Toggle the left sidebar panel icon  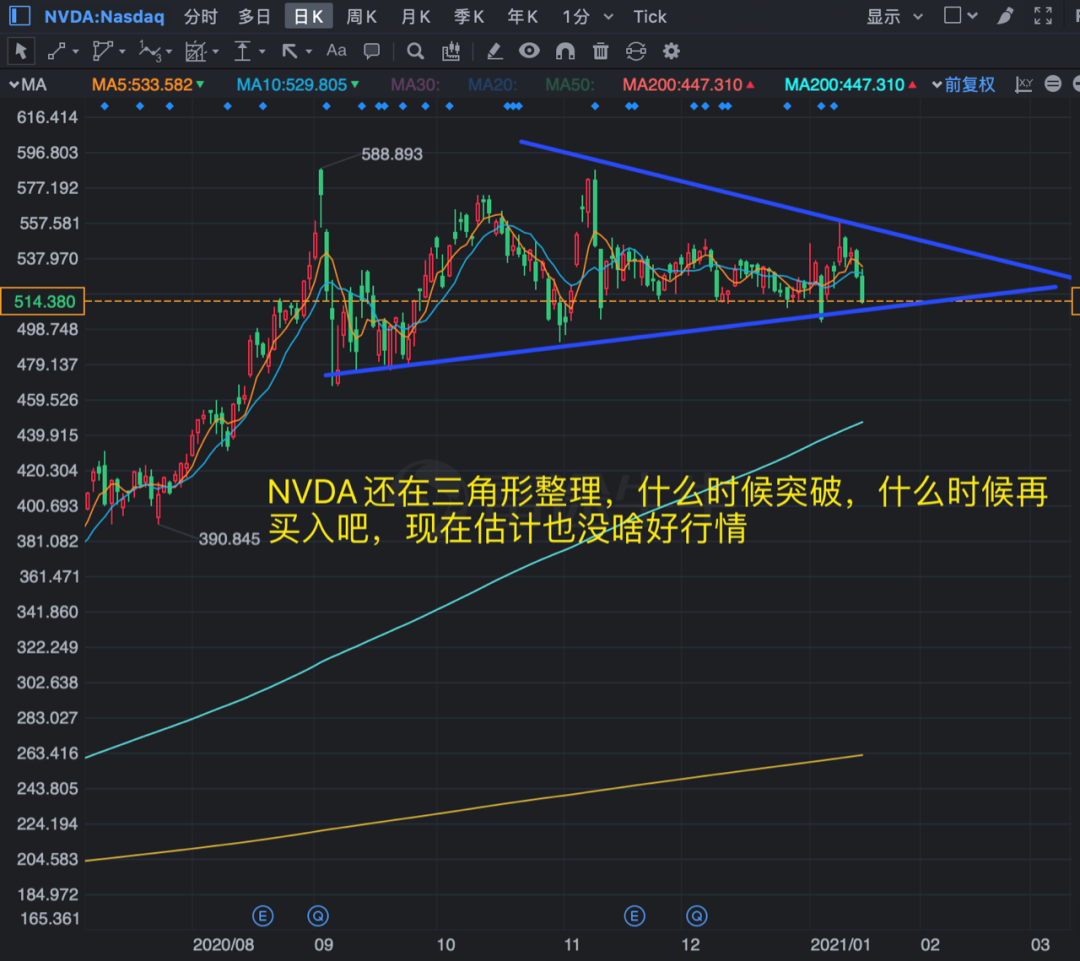pyautogui.click(x=19, y=16)
